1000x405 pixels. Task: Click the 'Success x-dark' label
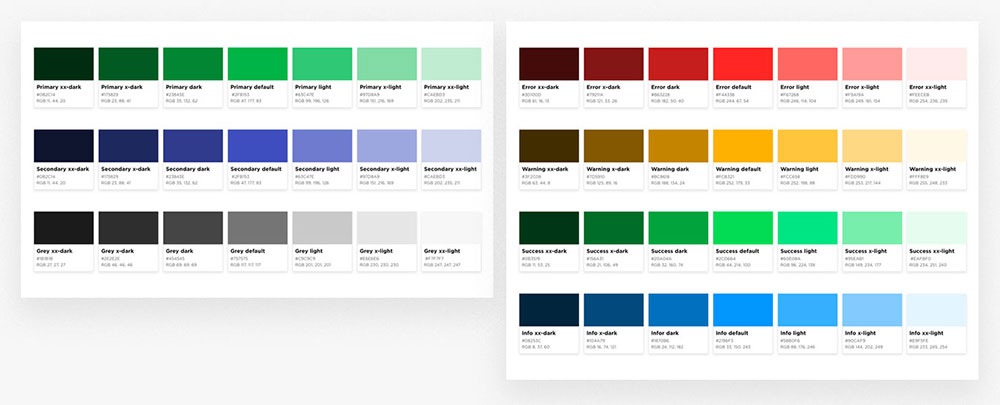608,251
